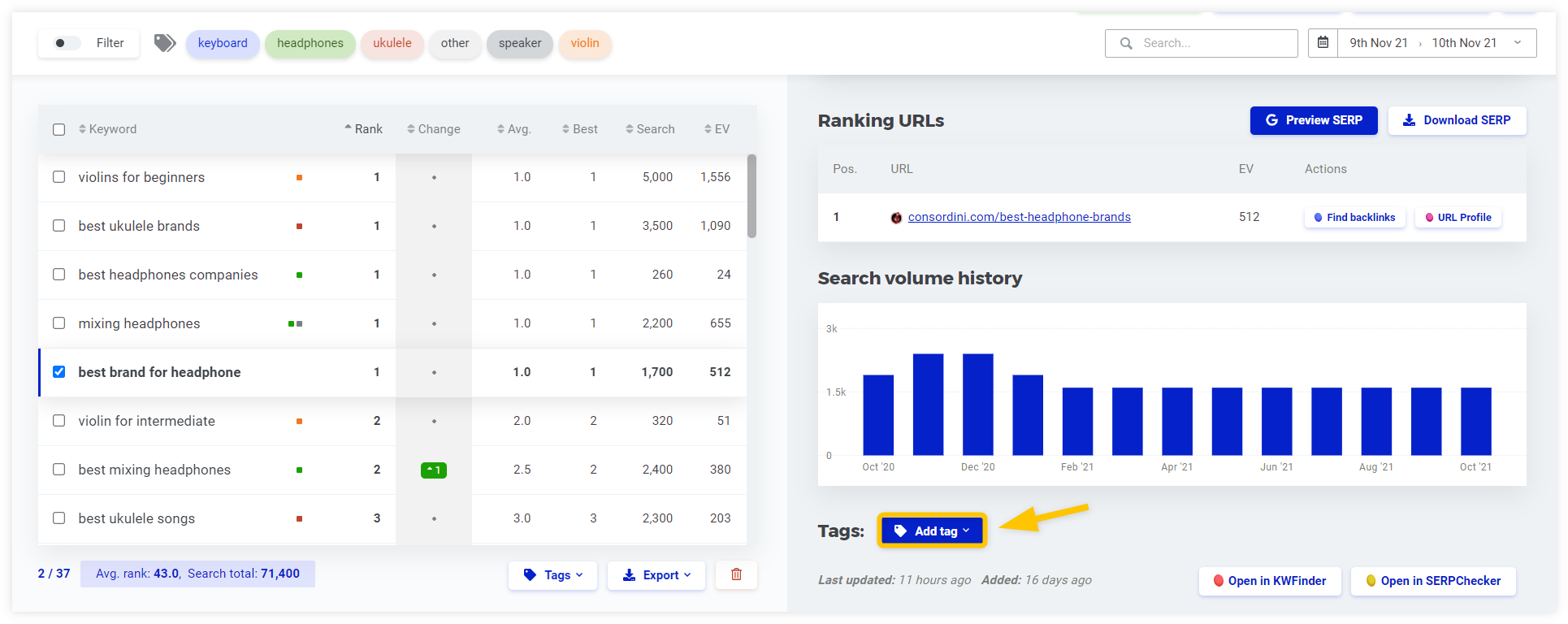Click the keyword list vertical scrollbar
This screenshot has width=1568, height=624.
[x=752, y=196]
